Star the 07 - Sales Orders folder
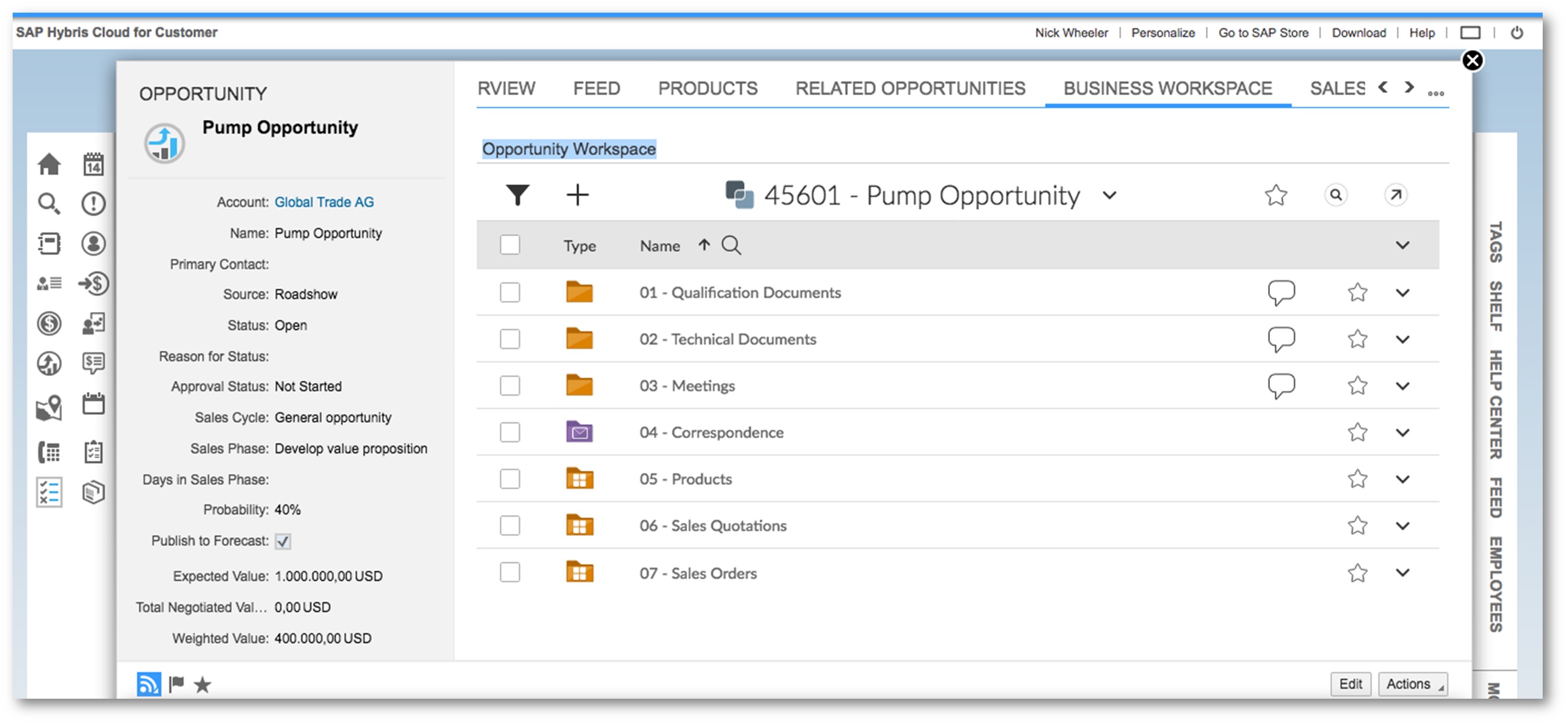Screen dimensions: 1568x724 tap(1358, 574)
